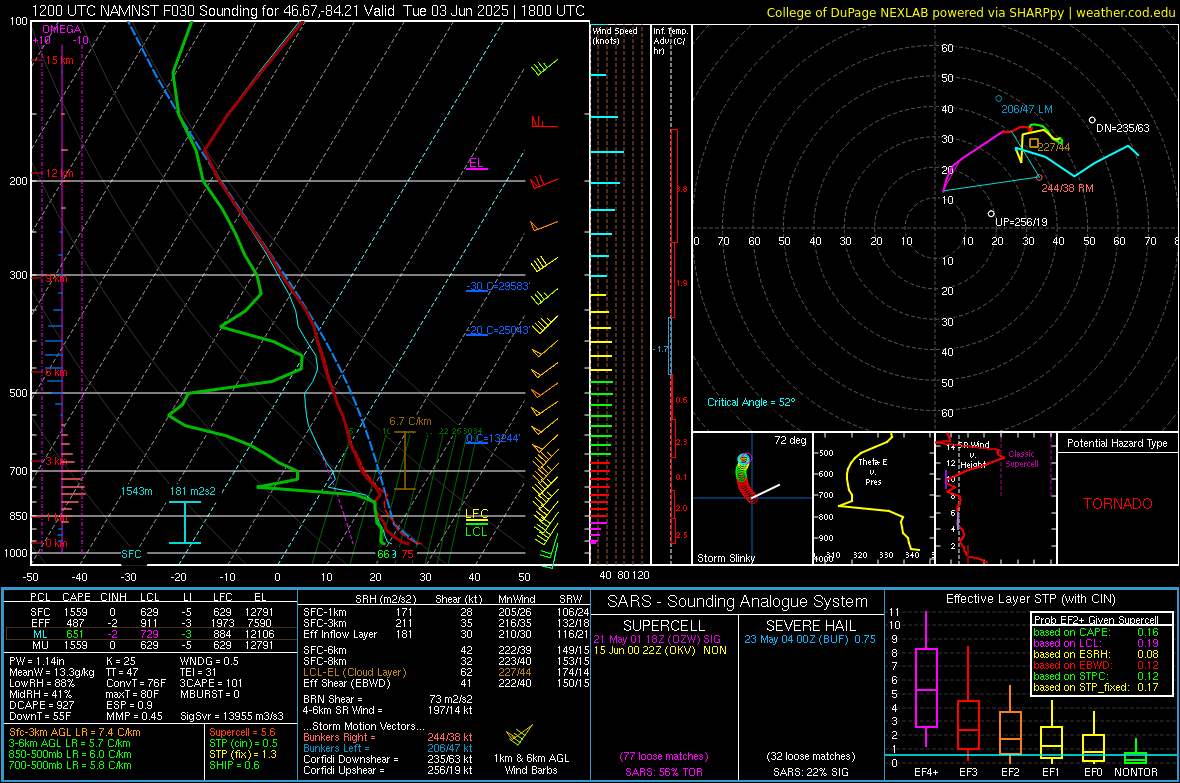This screenshot has height=783, width=1180.
Task: Click the '21 May 01 18Z (OZW) SIG' analogue
Action: pyautogui.click(x=657, y=638)
